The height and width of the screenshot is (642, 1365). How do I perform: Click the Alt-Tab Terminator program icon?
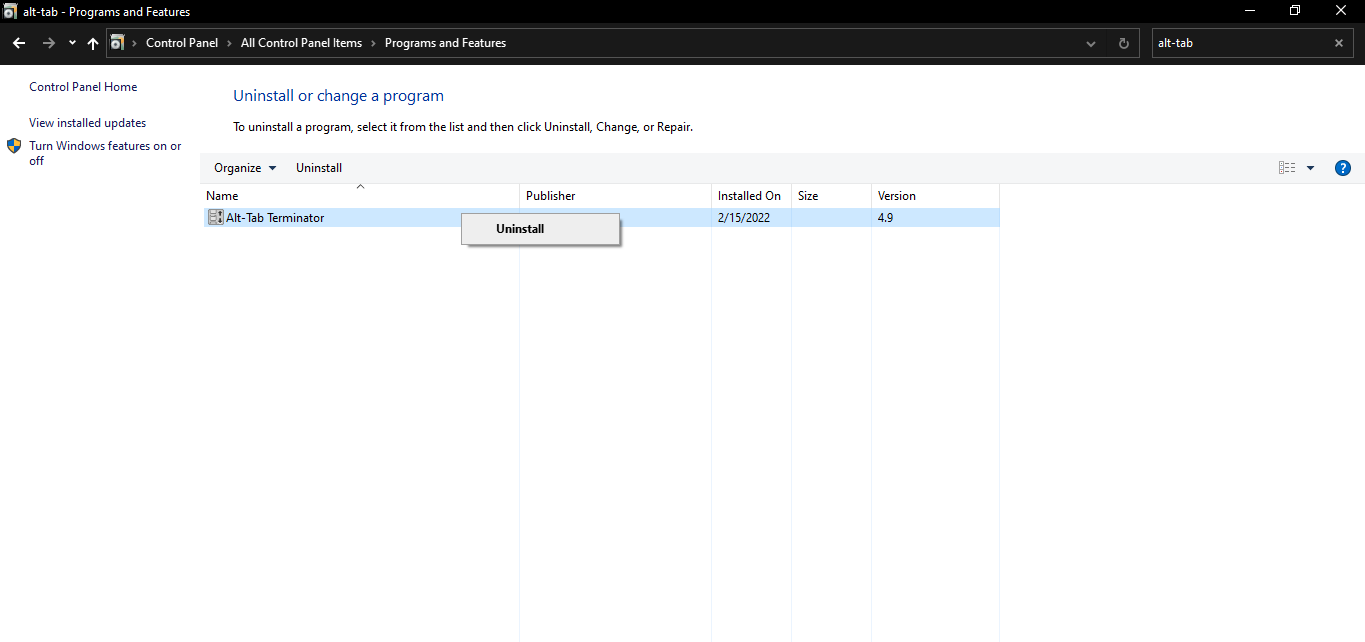[x=216, y=218]
